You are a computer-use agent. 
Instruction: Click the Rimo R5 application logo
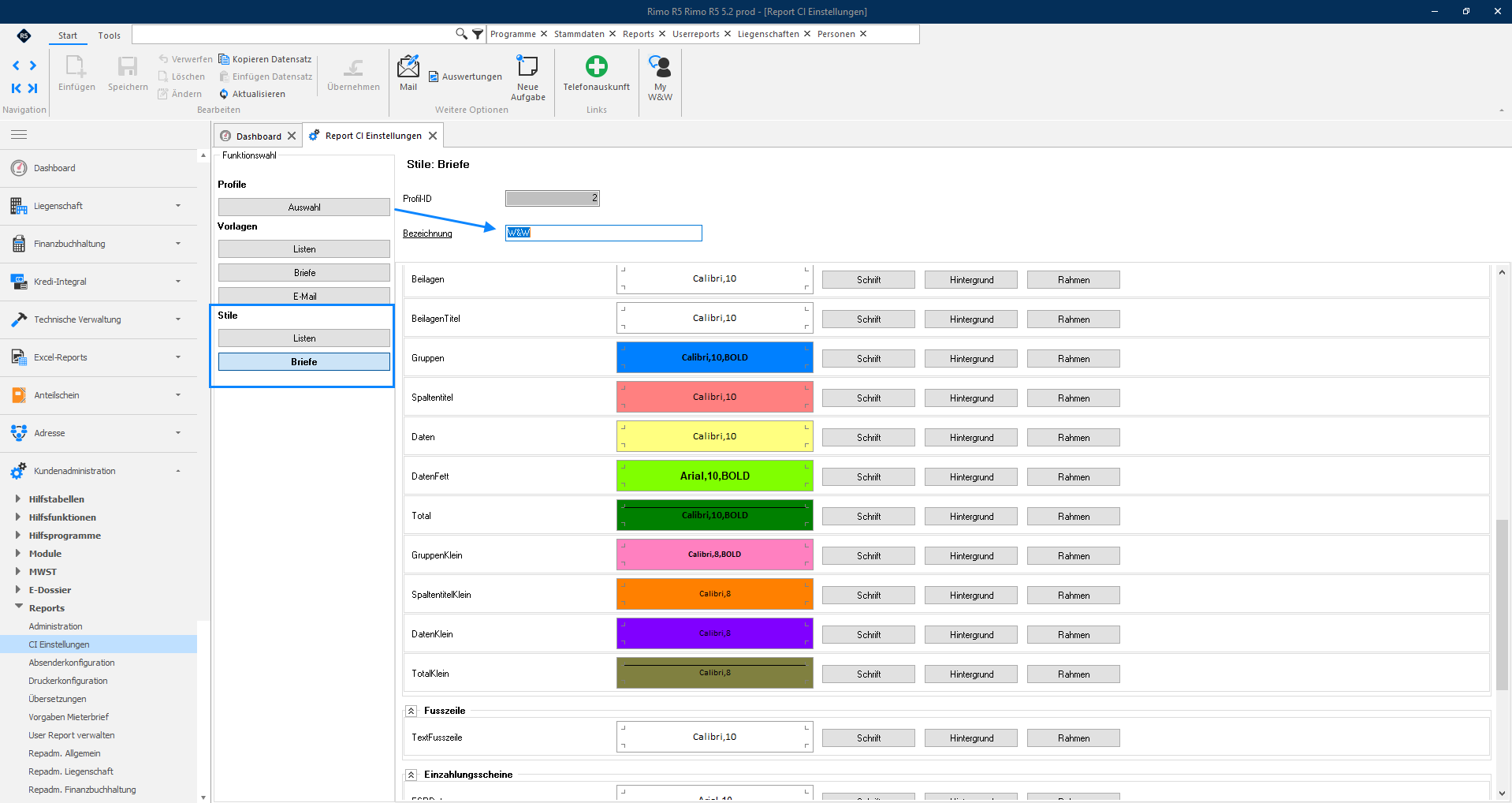coord(24,35)
